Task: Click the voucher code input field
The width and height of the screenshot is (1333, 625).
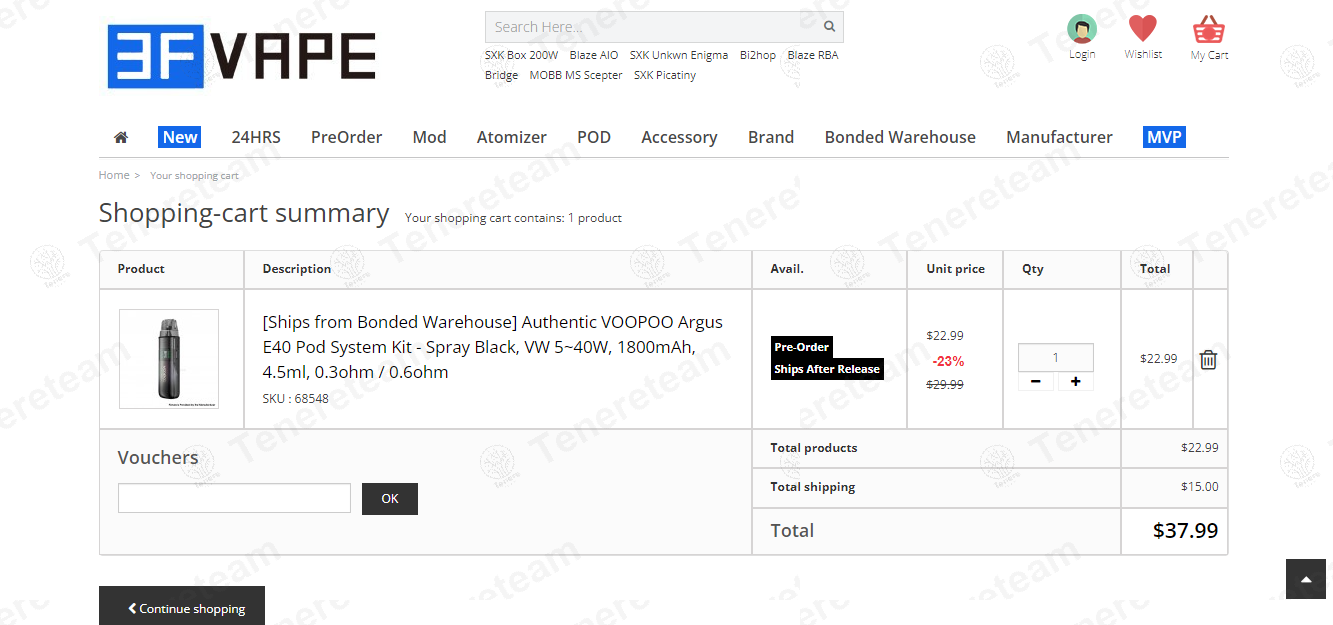Action: click(x=234, y=498)
